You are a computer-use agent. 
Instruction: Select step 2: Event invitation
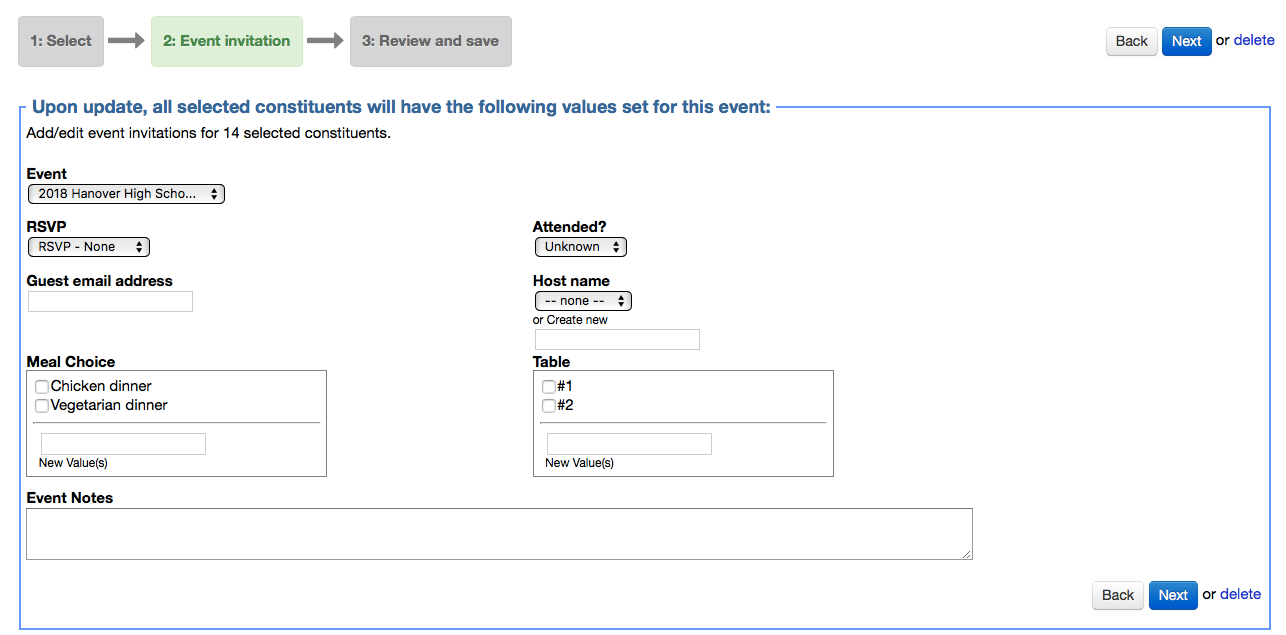[227, 41]
